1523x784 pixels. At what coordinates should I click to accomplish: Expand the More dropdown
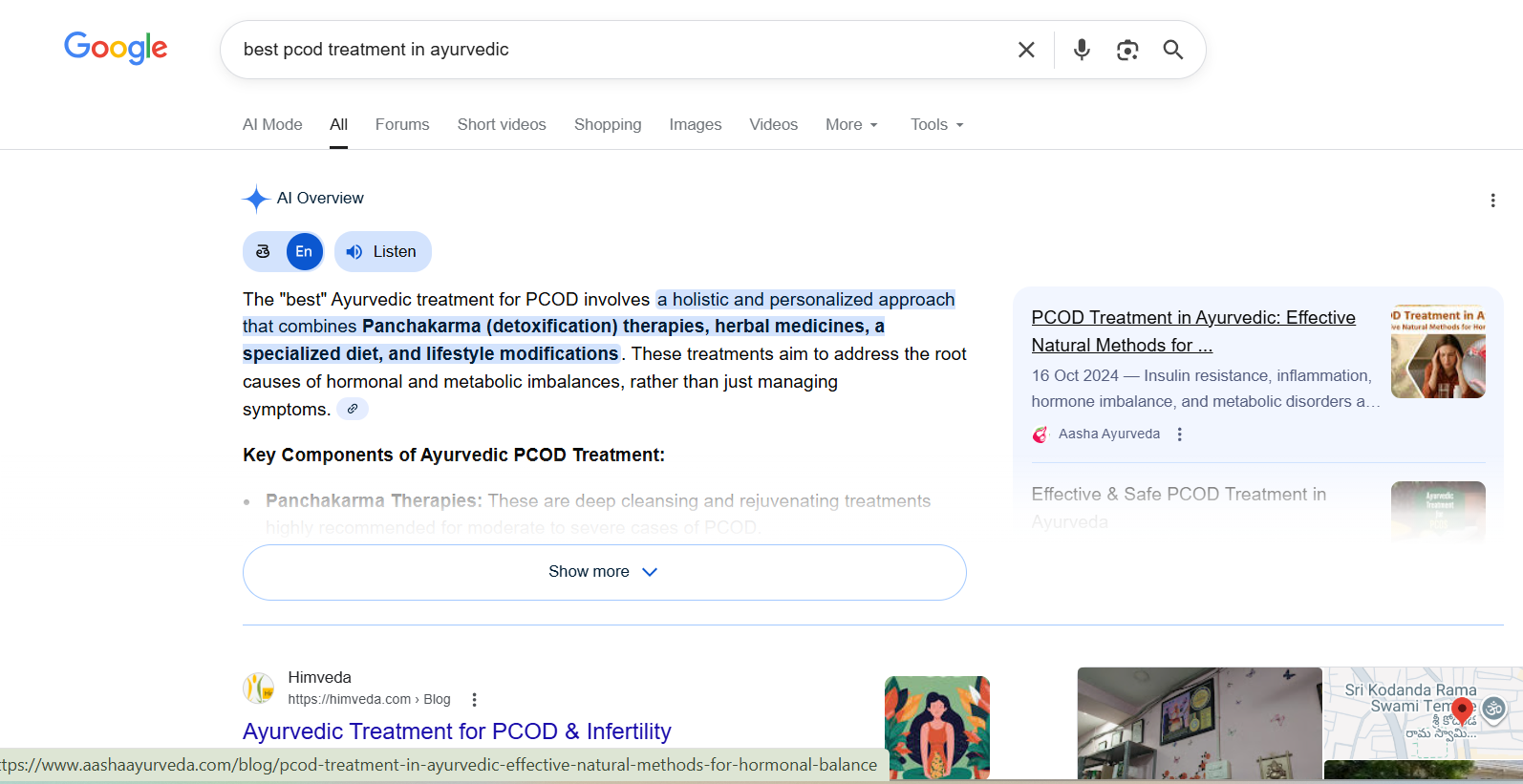(851, 125)
